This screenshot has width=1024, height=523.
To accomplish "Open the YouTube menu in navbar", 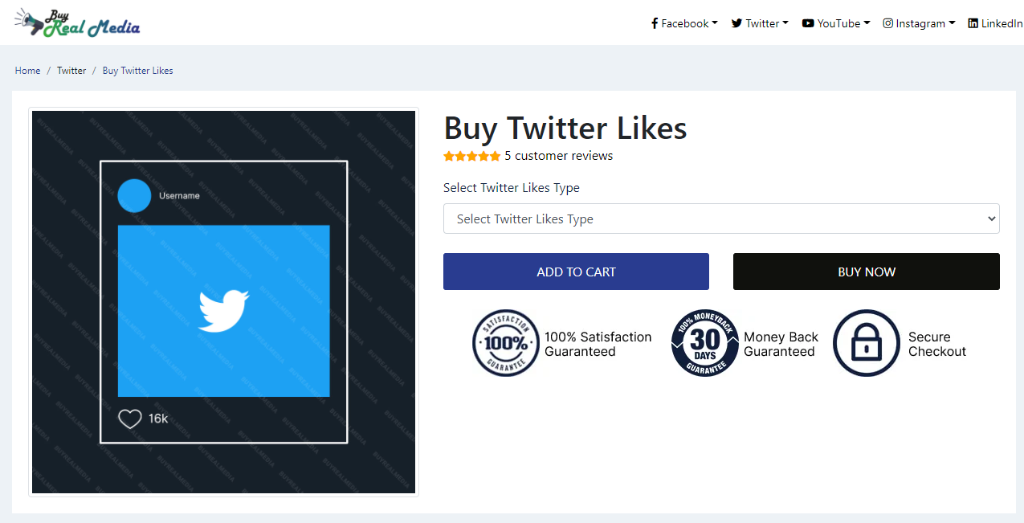I will [x=836, y=24].
